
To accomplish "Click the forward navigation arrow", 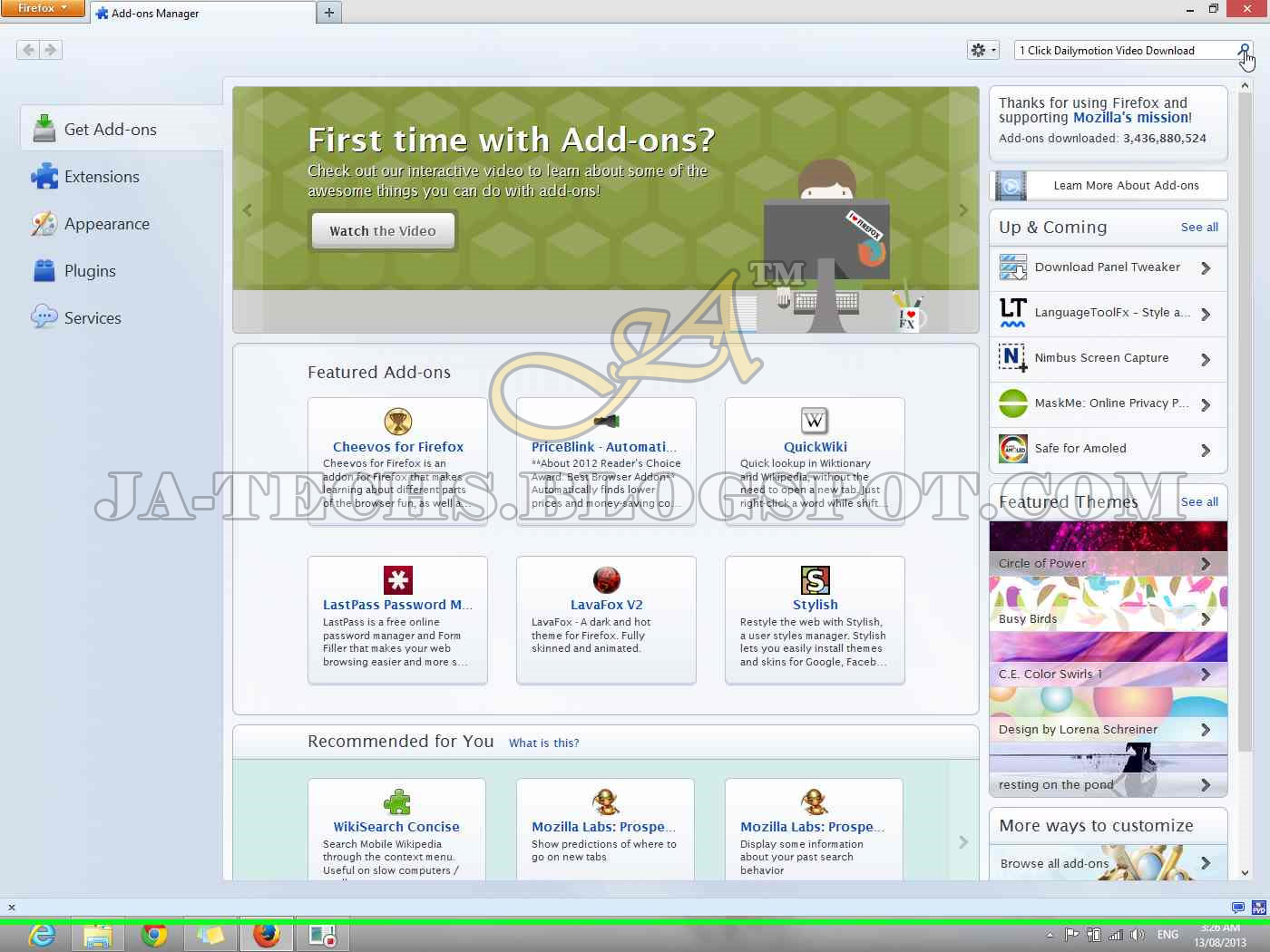I will pyautogui.click(x=51, y=50).
